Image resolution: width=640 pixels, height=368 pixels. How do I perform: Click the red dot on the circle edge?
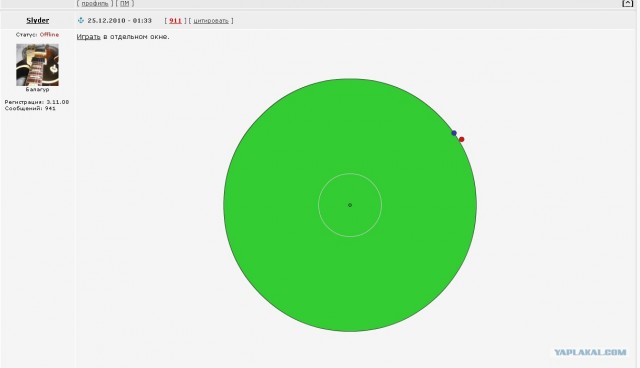pyautogui.click(x=462, y=140)
